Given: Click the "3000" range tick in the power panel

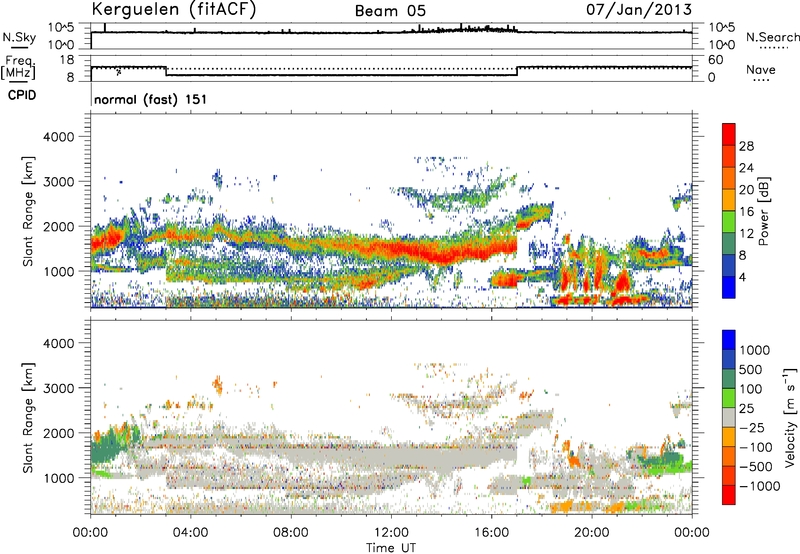Looking at the screenshot, I should tap(58, 182).
